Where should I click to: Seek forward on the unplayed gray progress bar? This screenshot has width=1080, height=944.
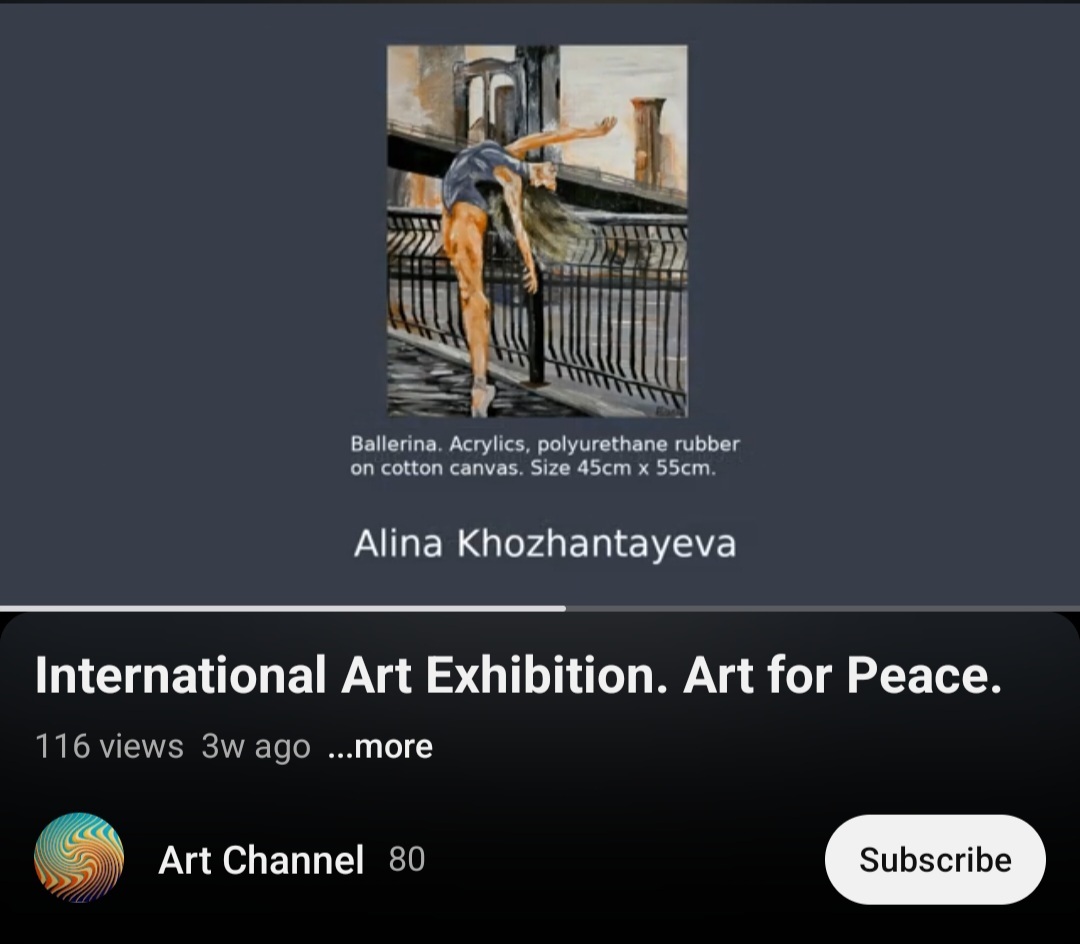[822, 609]
